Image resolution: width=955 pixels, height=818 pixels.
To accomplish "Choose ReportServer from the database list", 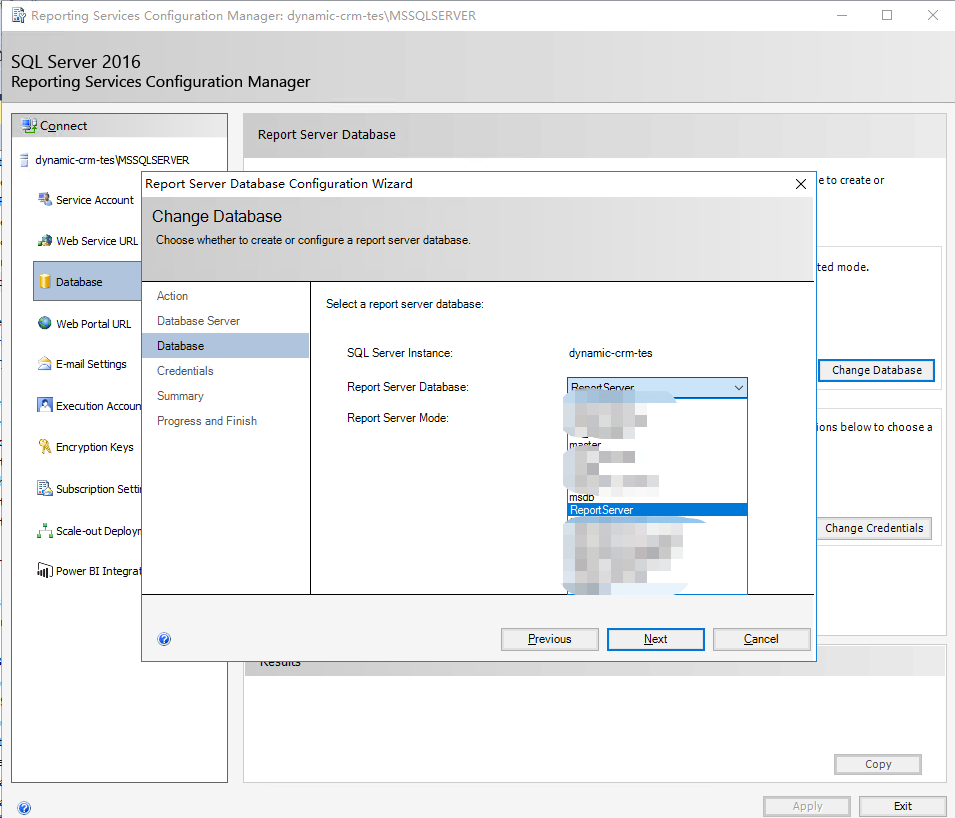I will coord(657,510).
